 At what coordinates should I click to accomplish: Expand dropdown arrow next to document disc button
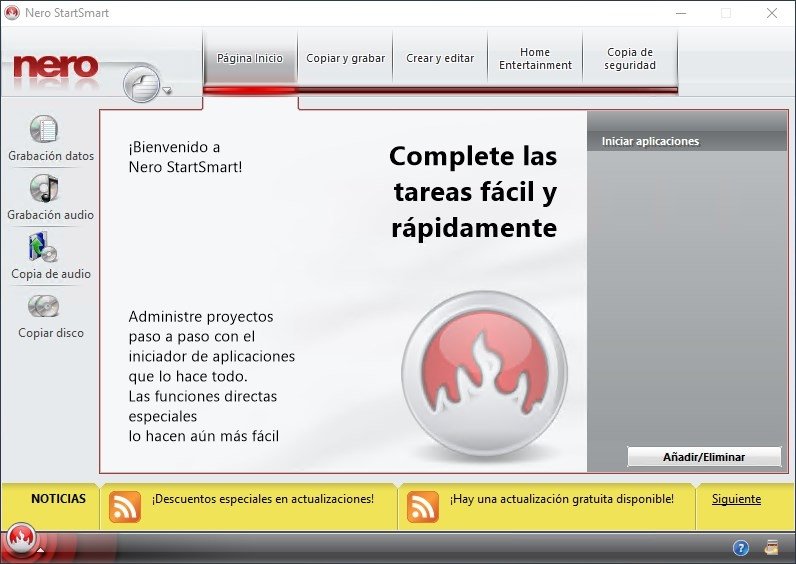point(167,91)
